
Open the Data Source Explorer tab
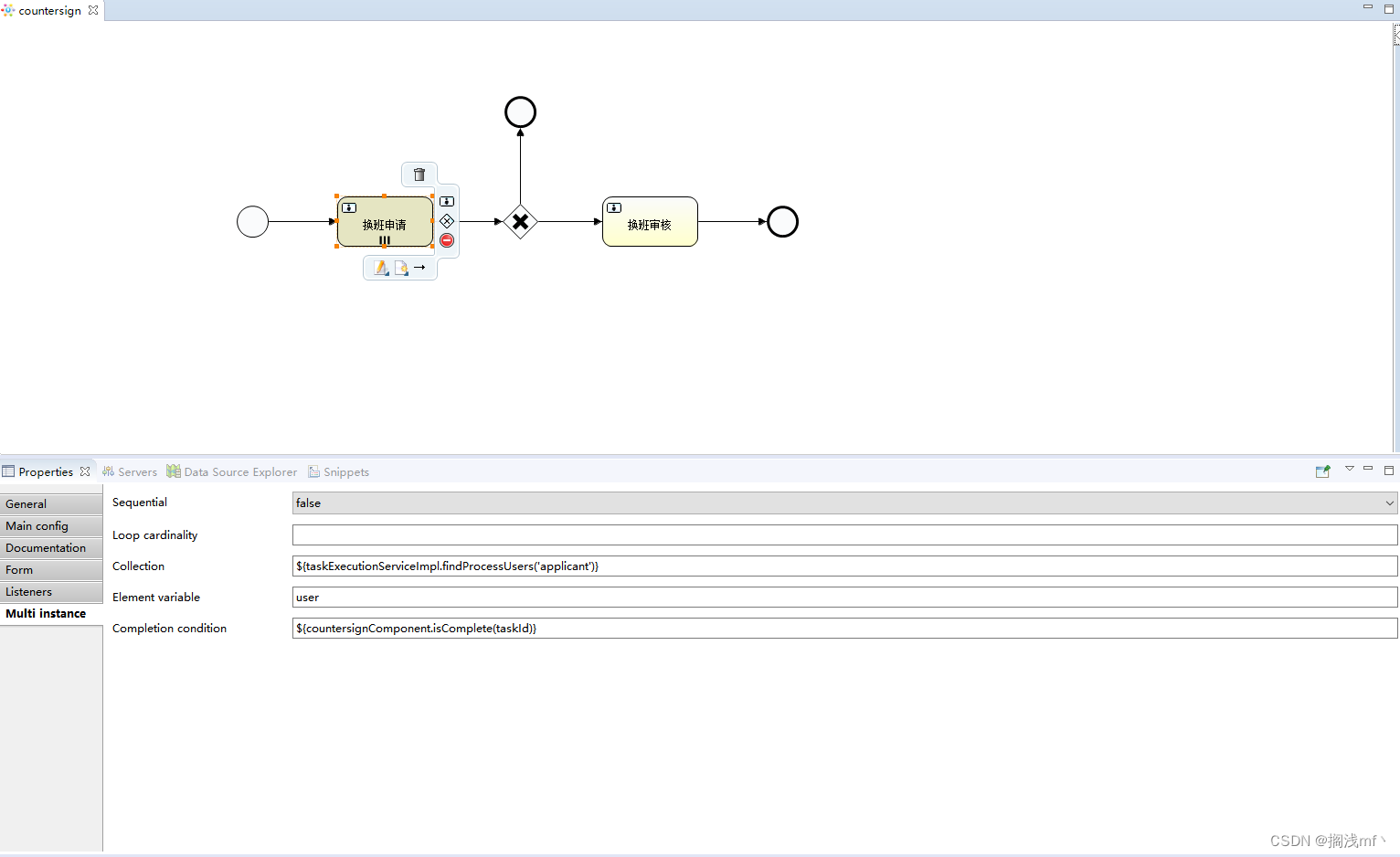coord(232,471)
